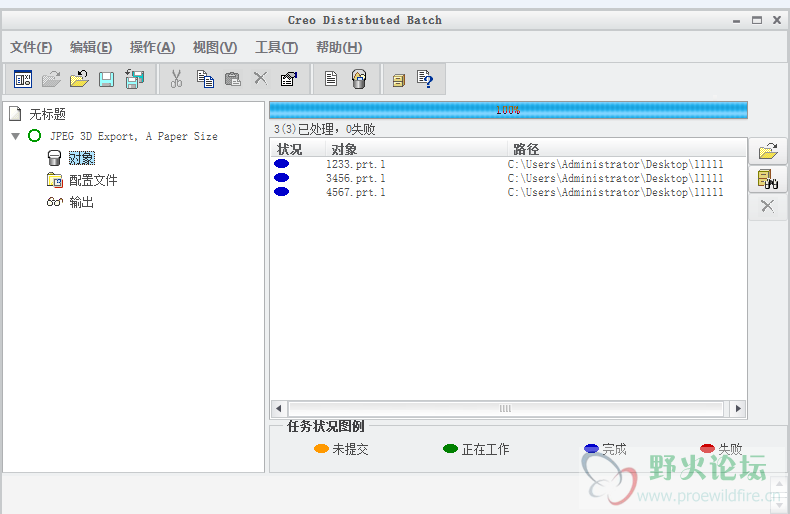Click the horizontal scrollbar left arrow
This screenshot has width=790, height=514.
pyautogui.click(x=279, y=408)
